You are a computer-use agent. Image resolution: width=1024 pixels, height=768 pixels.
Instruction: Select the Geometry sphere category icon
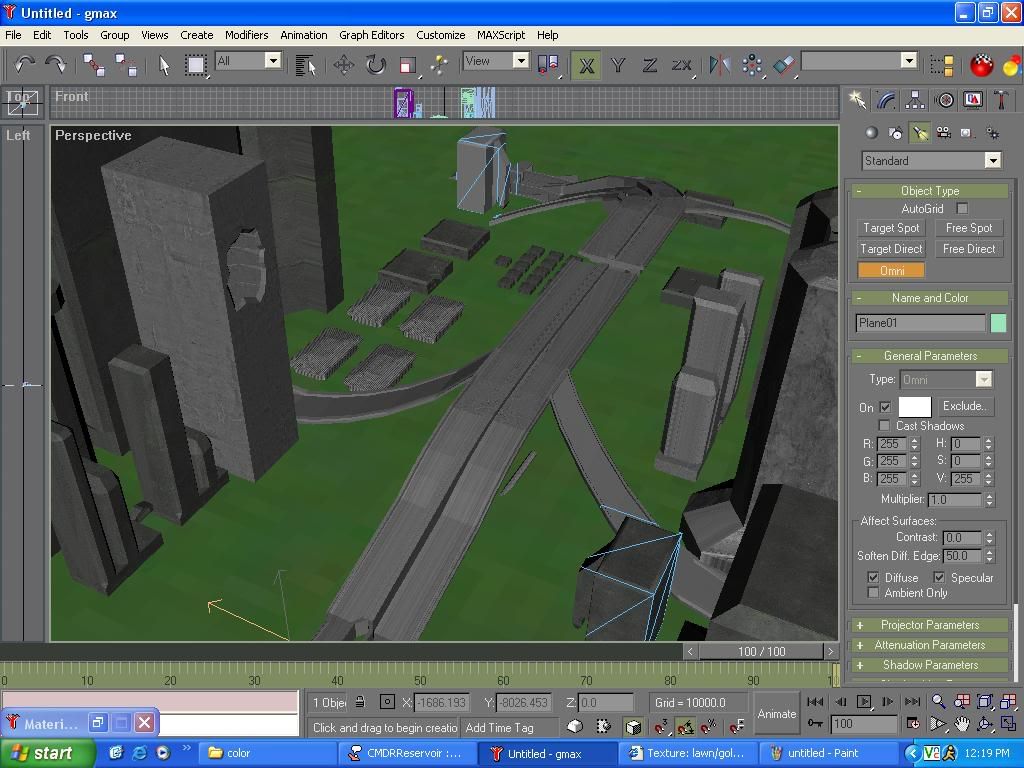click(x=871, y=133)
